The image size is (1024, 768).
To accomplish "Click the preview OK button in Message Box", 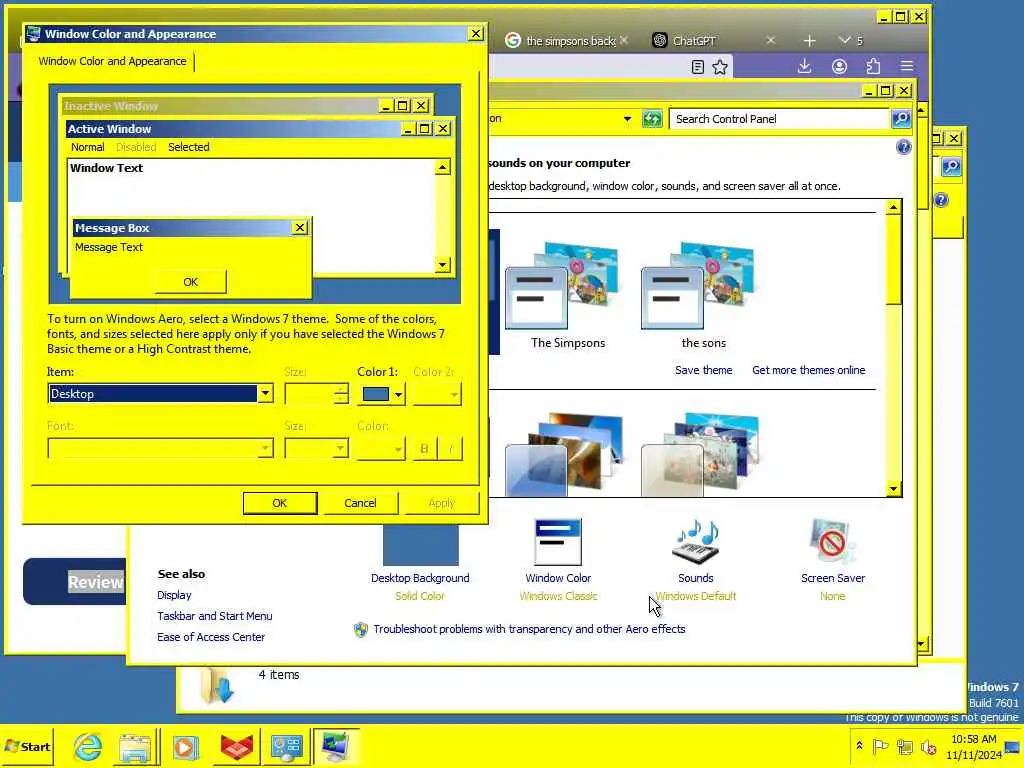I will click(x=190, y=282).
